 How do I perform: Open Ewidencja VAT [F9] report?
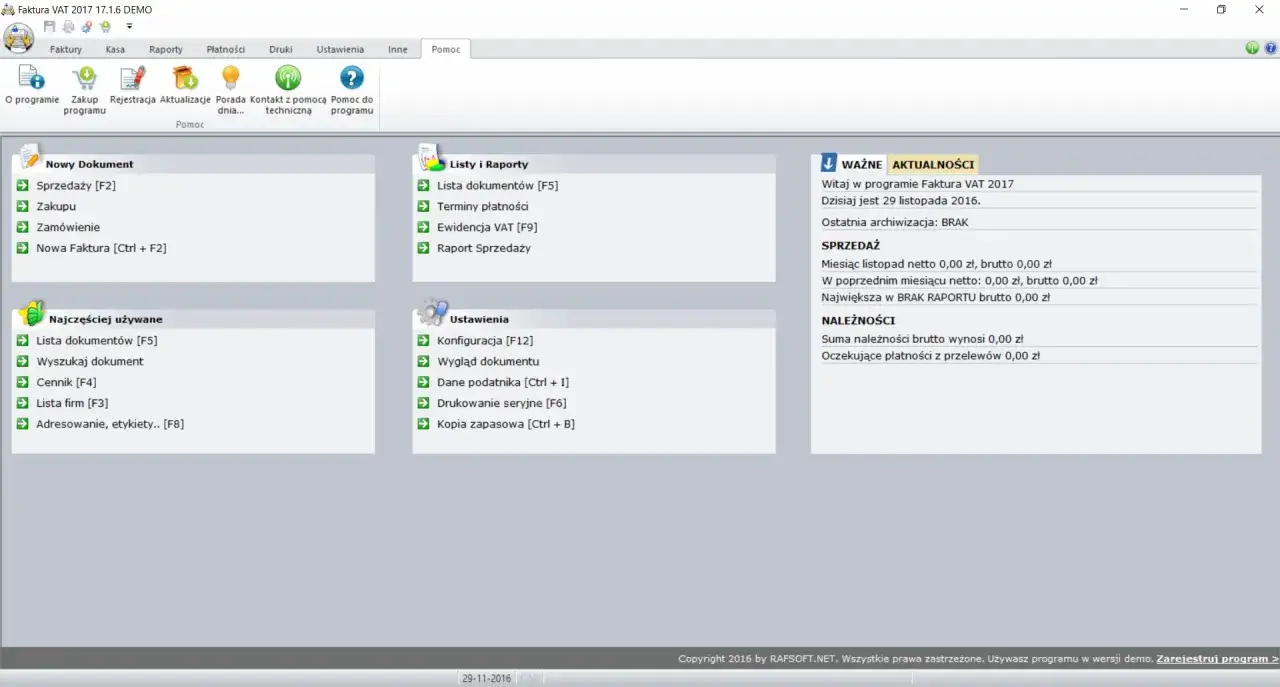pyautogui.click(x=487, y=227)
